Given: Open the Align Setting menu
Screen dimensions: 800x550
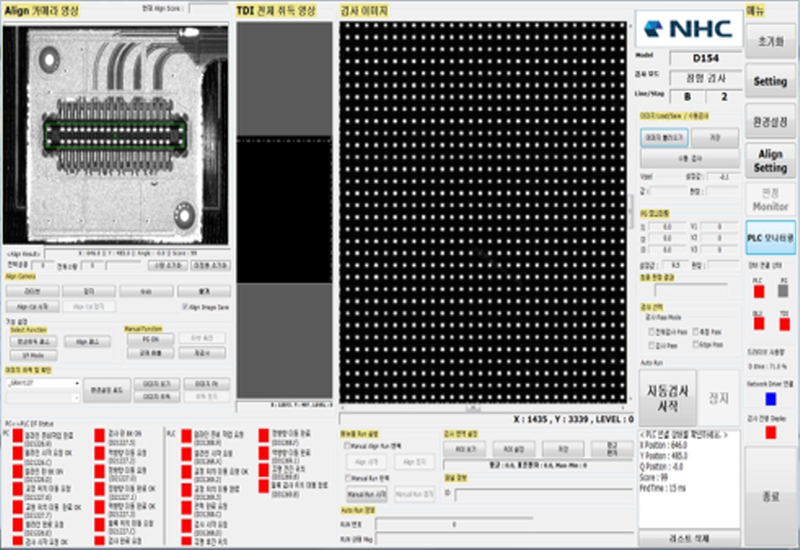Looking at the screenshot, I should point(769,161).
